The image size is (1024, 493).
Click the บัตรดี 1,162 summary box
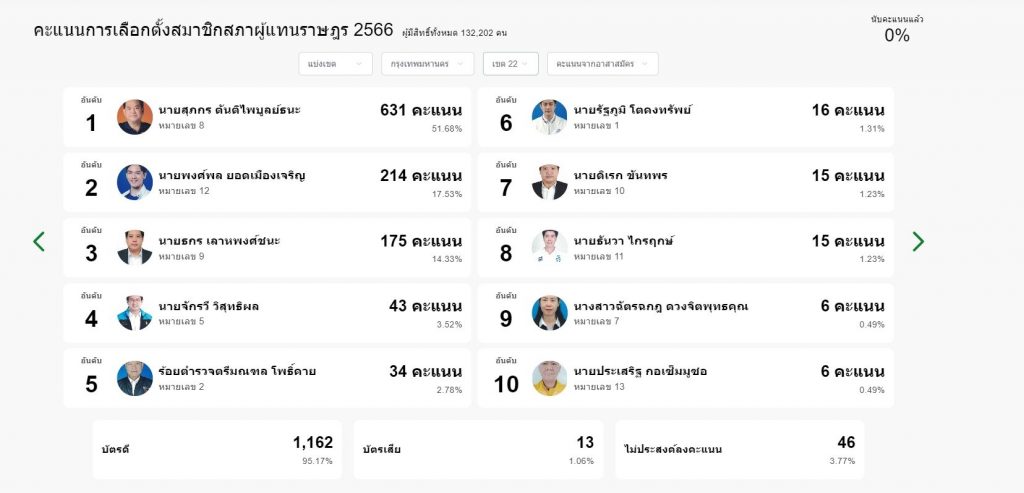pyautogui.click(x=217, y=449)
